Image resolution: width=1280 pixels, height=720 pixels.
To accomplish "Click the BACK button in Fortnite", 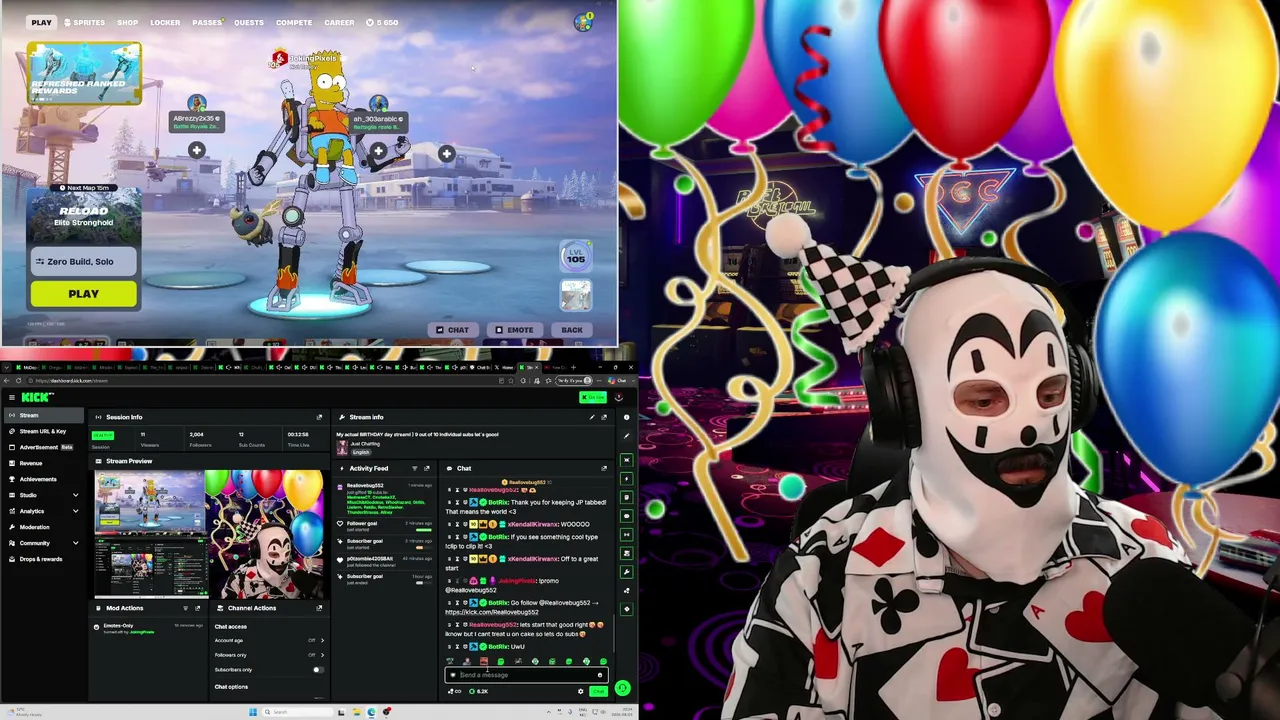I will pyautogui.click(x=571, y=330).
